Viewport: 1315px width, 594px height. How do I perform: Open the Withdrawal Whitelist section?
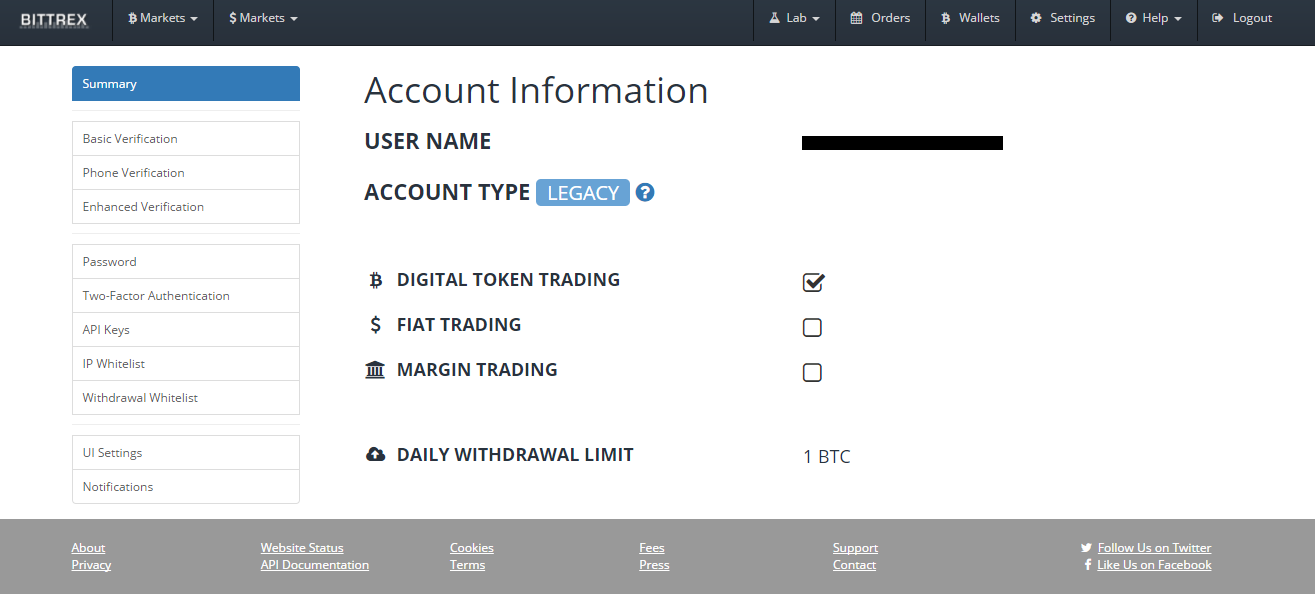[186, 398]
